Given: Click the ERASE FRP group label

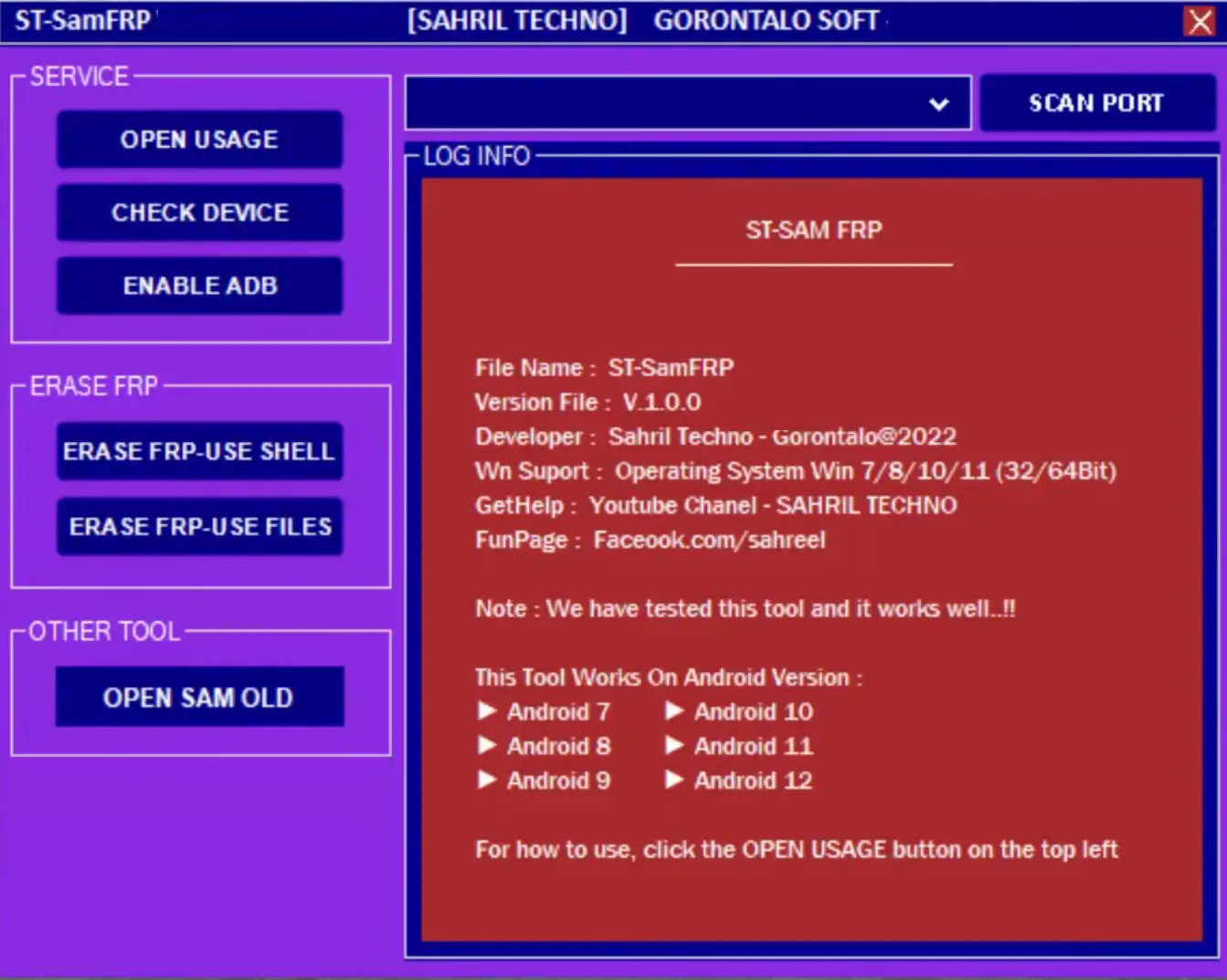Looking at the screenshot, I should click(x=93, y=386).
